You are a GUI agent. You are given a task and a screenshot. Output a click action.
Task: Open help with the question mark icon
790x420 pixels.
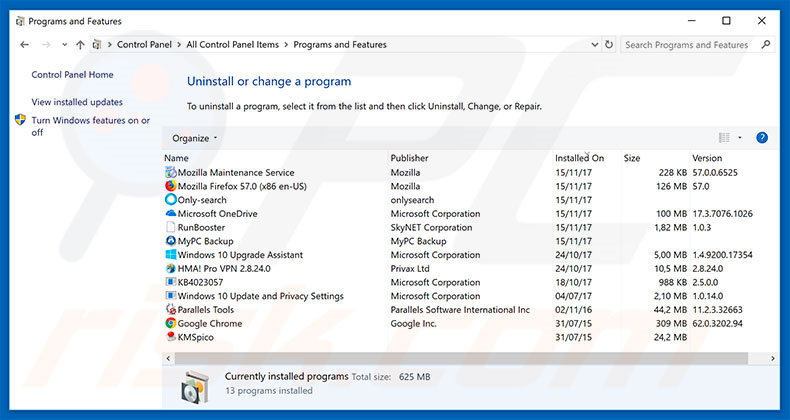coord(762,138)
